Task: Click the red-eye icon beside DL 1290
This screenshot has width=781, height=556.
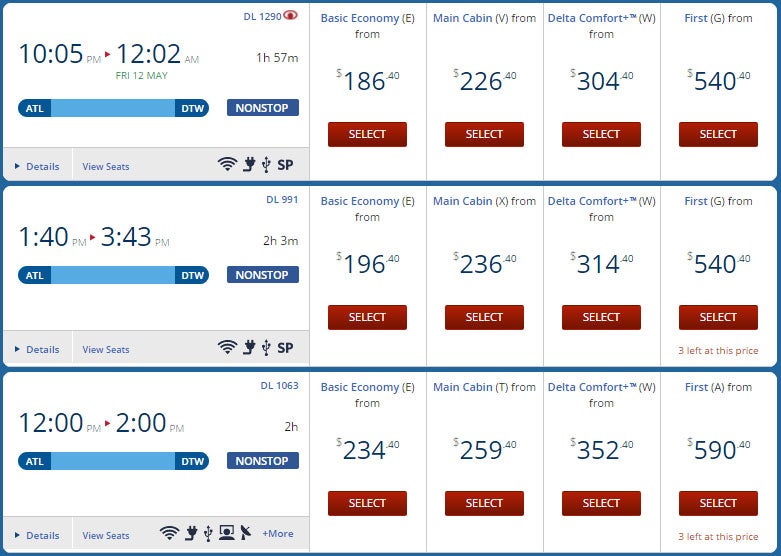Action: pos(290,15)
